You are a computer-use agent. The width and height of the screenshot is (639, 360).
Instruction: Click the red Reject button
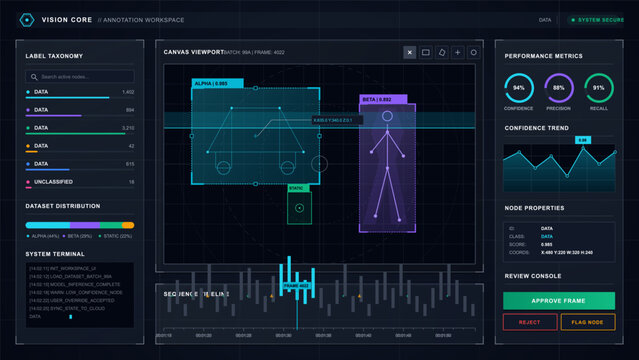[530, 322]
